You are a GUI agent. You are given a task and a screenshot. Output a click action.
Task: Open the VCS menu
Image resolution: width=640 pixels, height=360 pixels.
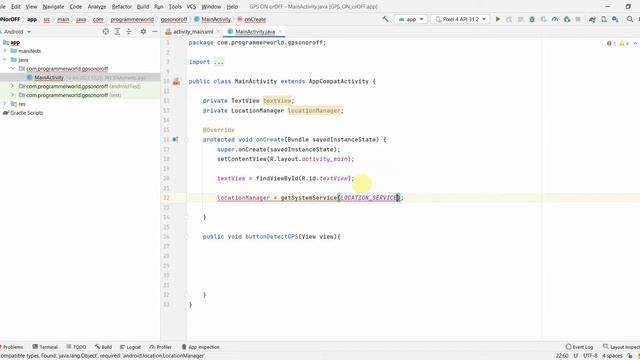[x=191, y=7]
